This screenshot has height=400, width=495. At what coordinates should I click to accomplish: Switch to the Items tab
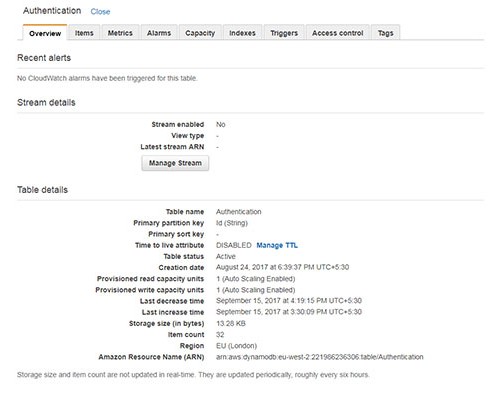pyautogui.click(x=84, y=33)
